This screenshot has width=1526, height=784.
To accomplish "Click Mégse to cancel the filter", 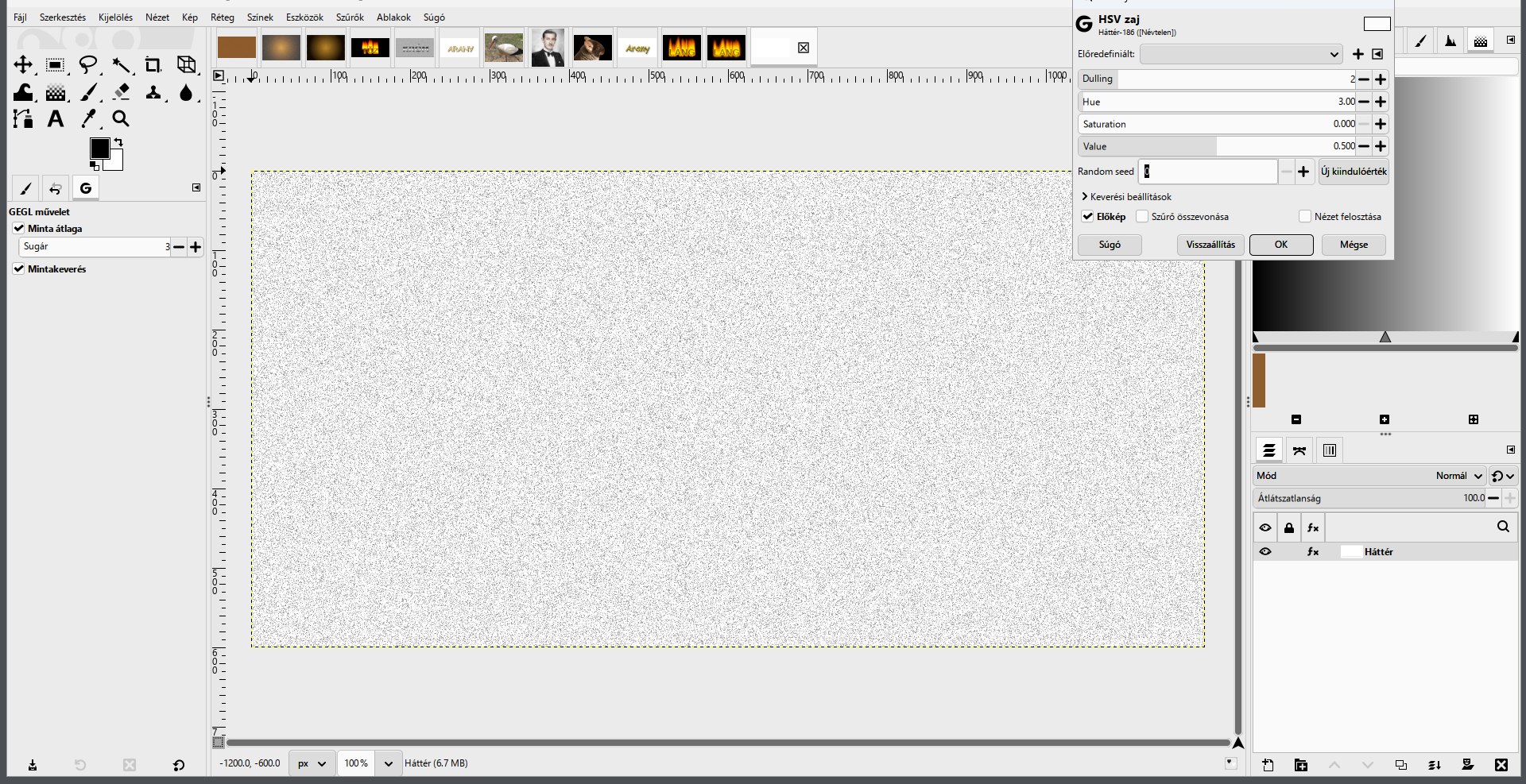I will coord(1354,245).
